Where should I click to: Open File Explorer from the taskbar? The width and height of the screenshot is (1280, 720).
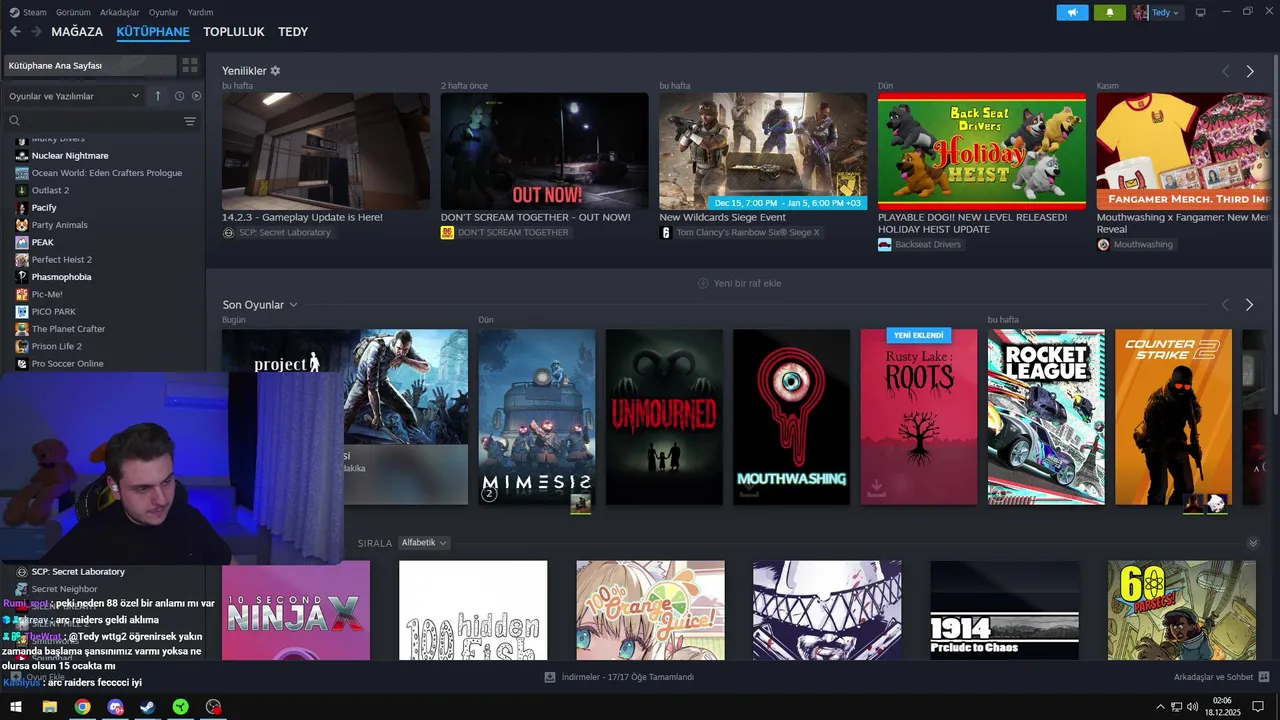click(49, 707)
